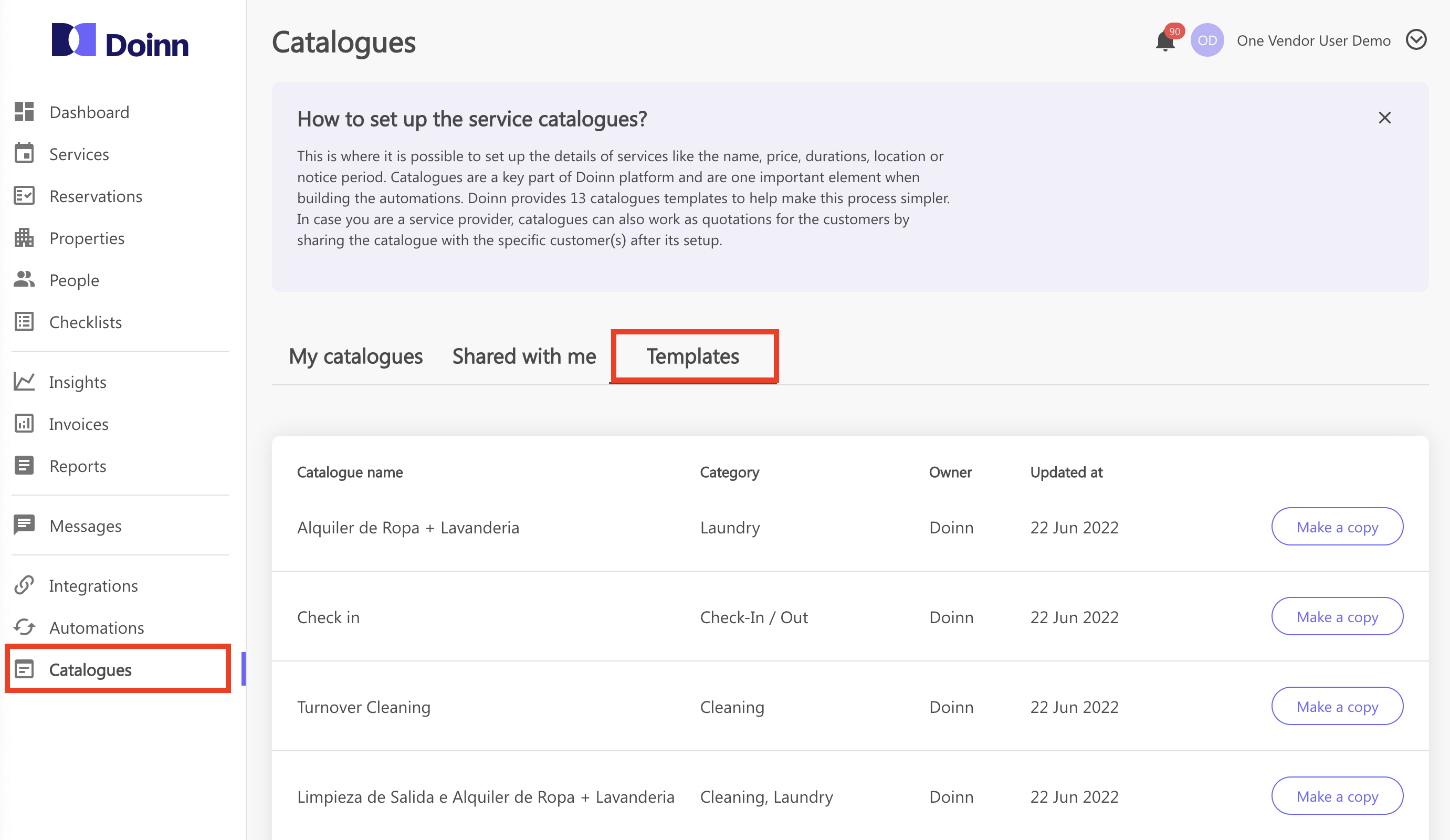The width and height of the screenshot is (1450, 840).
Task: Open Reservations menu item
Action: tap(96, 196)
